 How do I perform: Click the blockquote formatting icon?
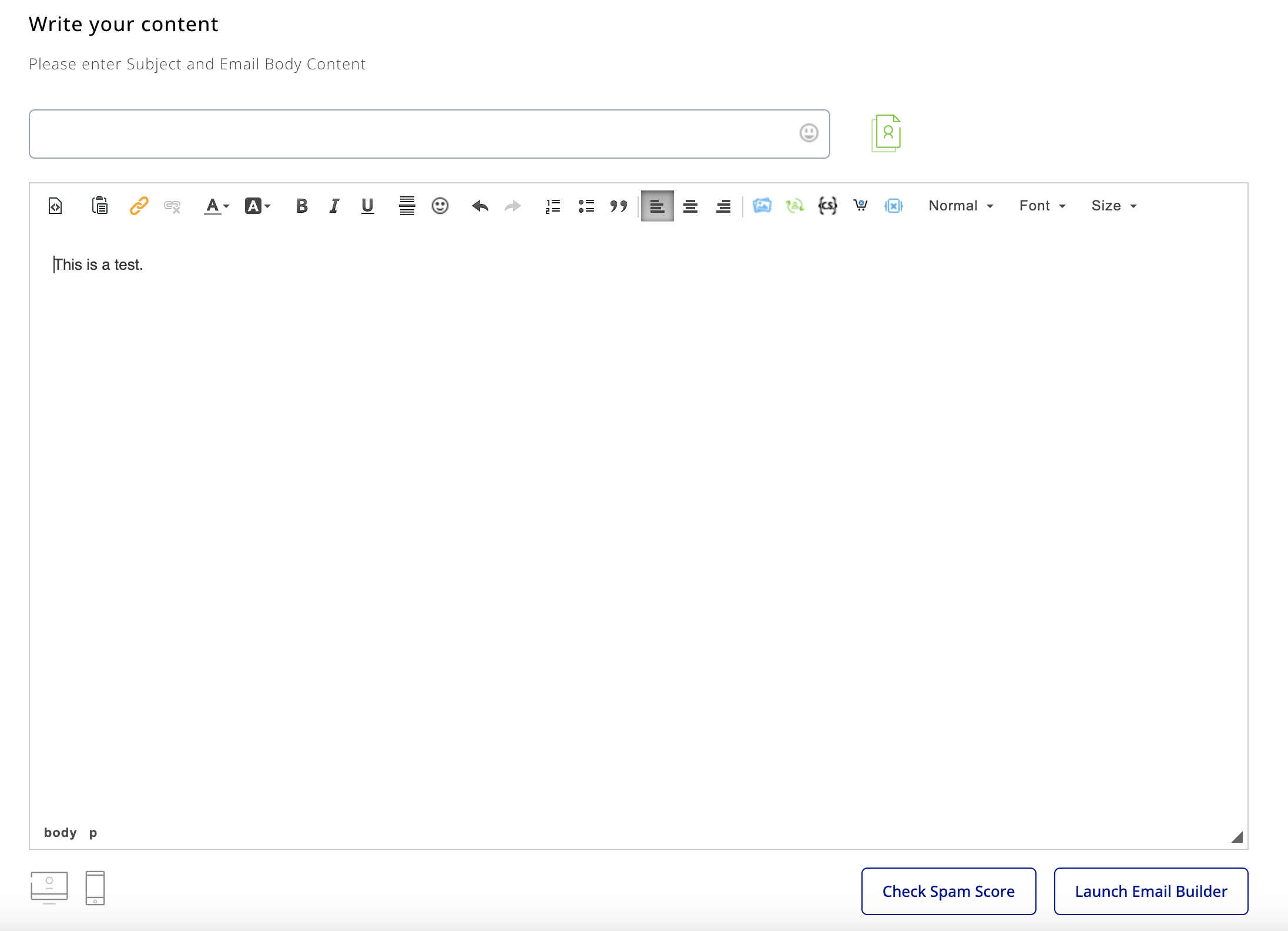[618, 206]
